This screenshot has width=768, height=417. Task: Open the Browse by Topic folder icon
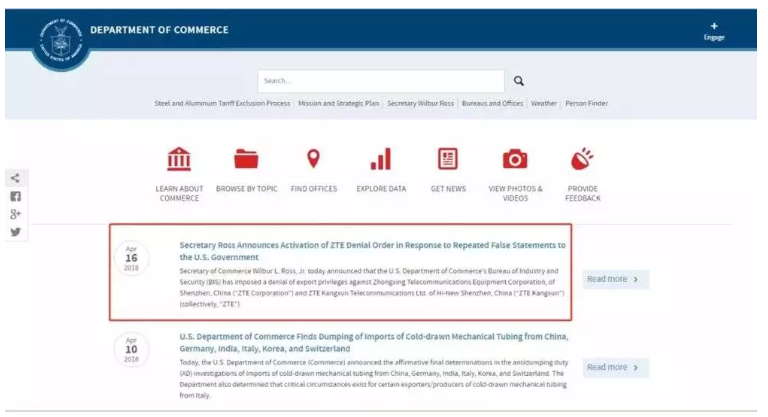[x=246, y=159]
